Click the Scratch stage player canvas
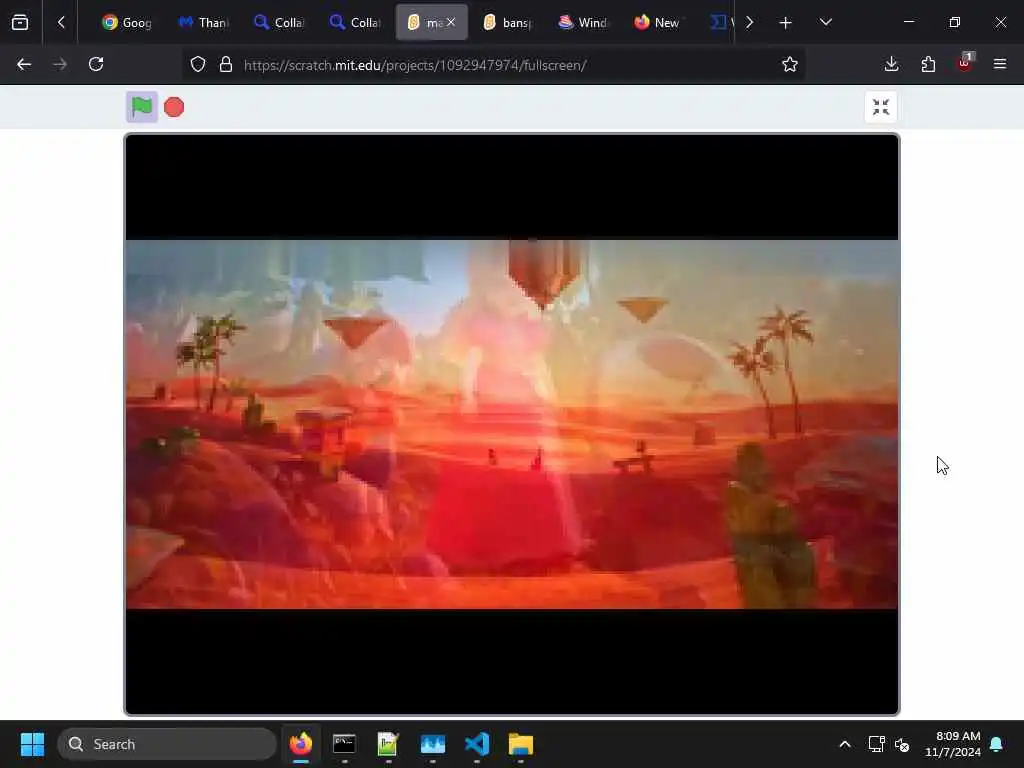1024x768 pixels. pos(512,424)
